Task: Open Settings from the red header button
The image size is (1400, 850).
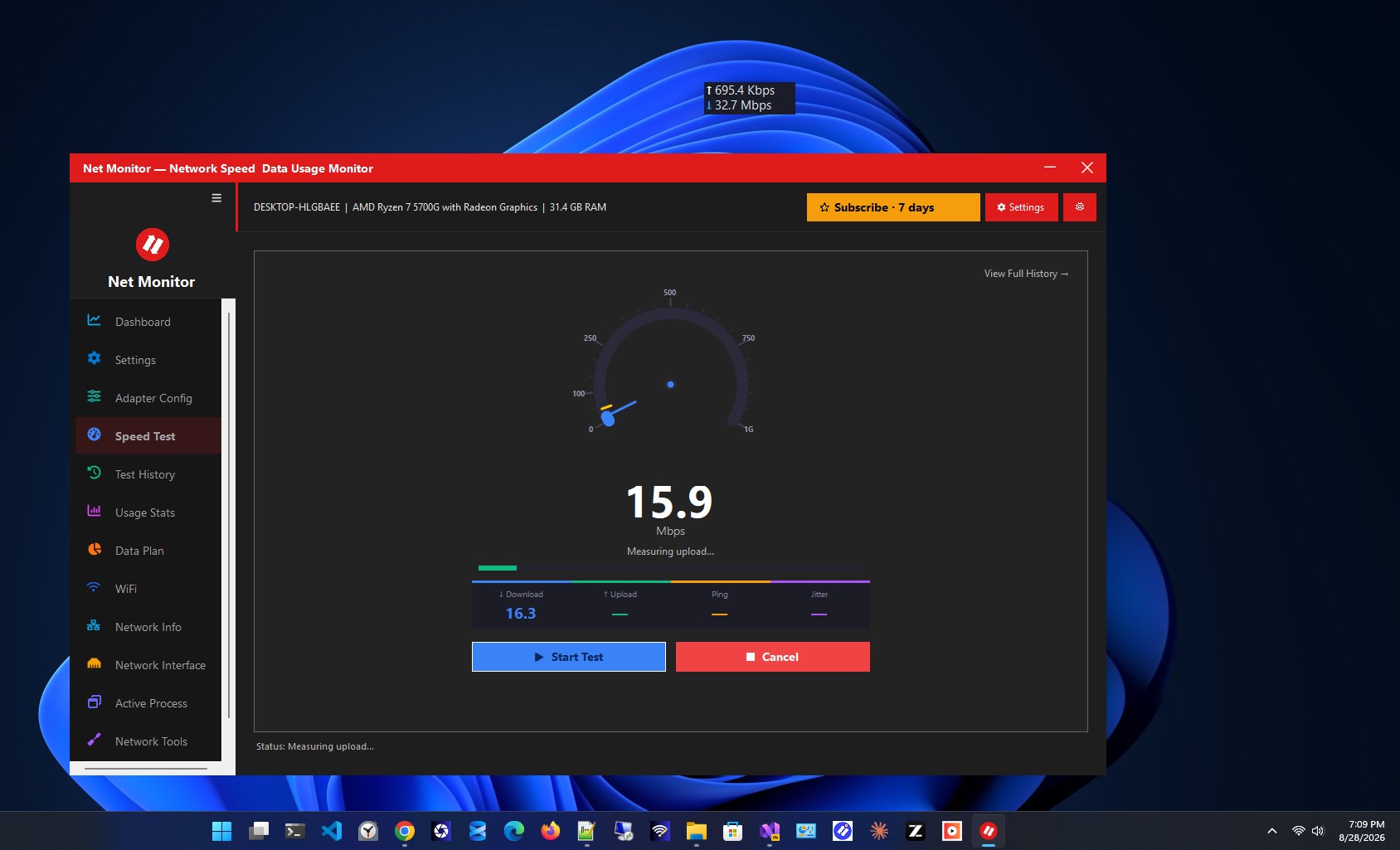Action: point(1022,207)
